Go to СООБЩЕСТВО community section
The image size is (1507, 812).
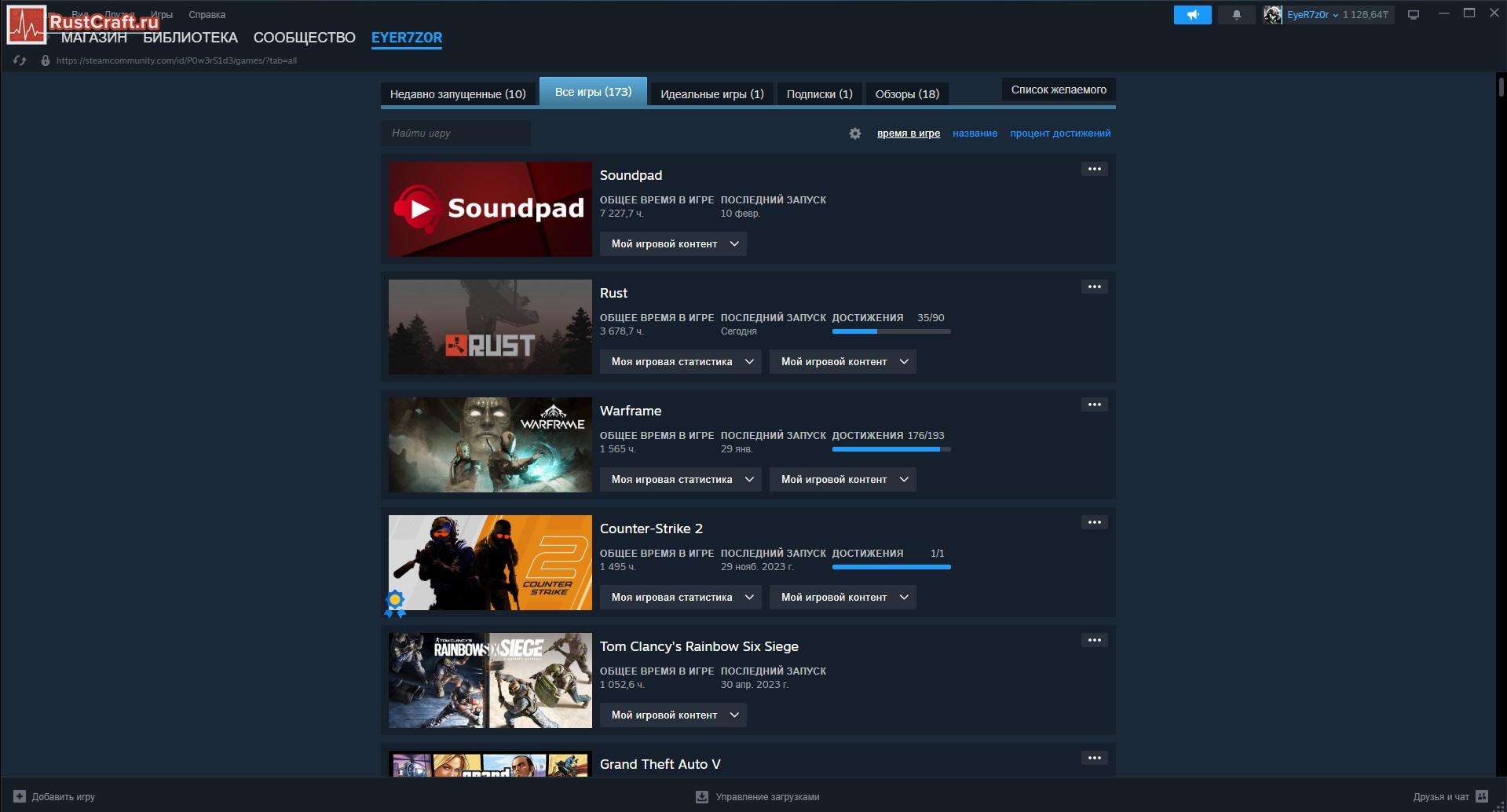pos(305,38)
